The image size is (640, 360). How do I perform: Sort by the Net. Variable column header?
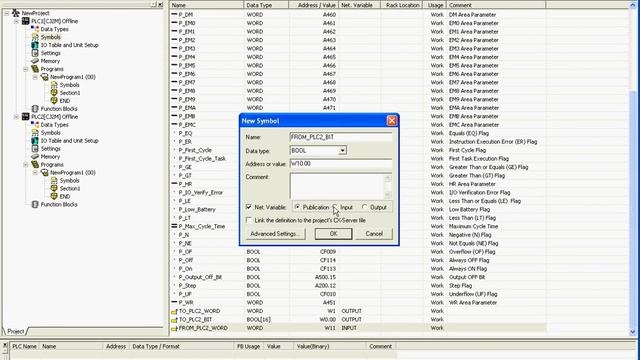[360, 5]
